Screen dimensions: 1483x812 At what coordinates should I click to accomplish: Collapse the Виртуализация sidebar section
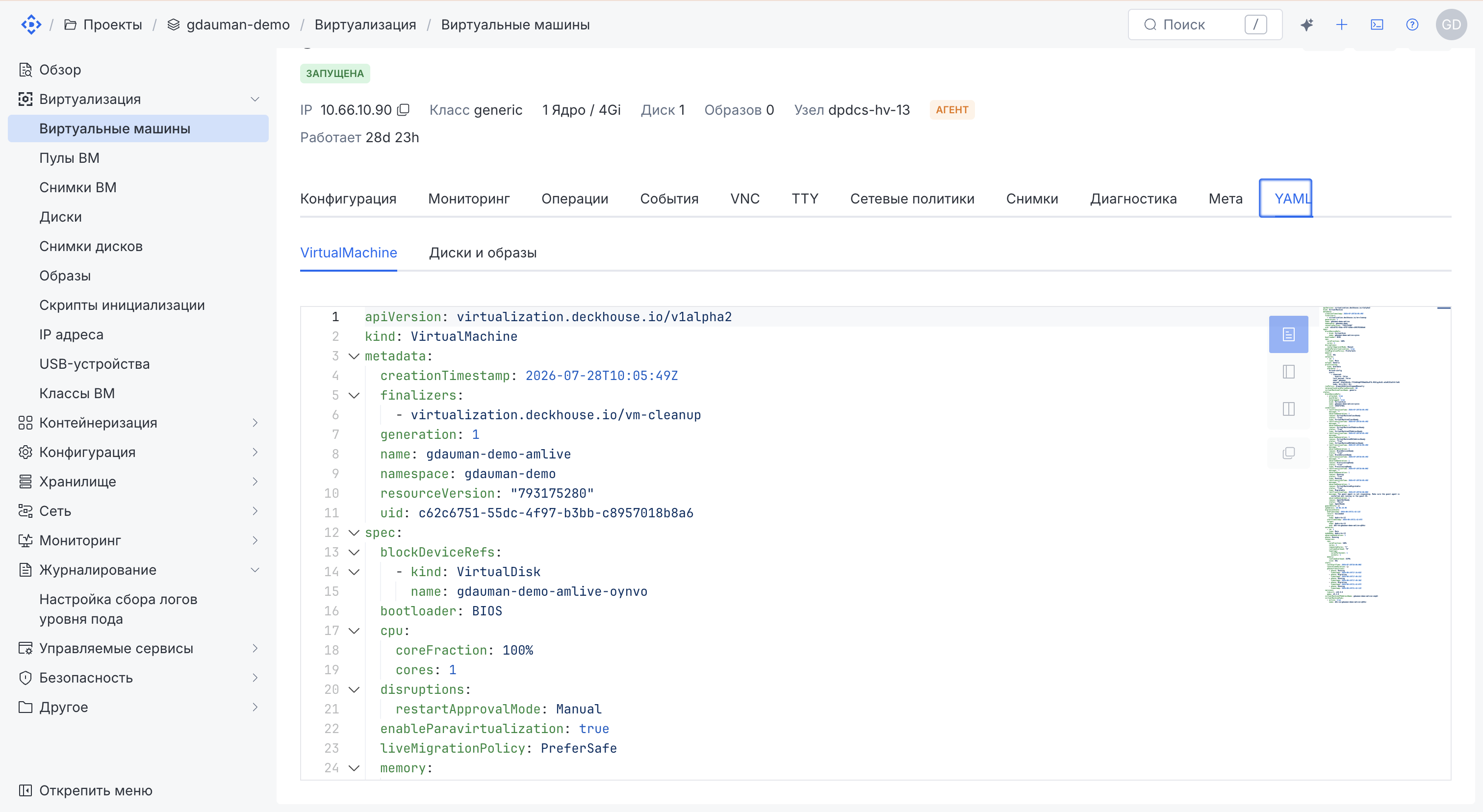tap(255, 99)
